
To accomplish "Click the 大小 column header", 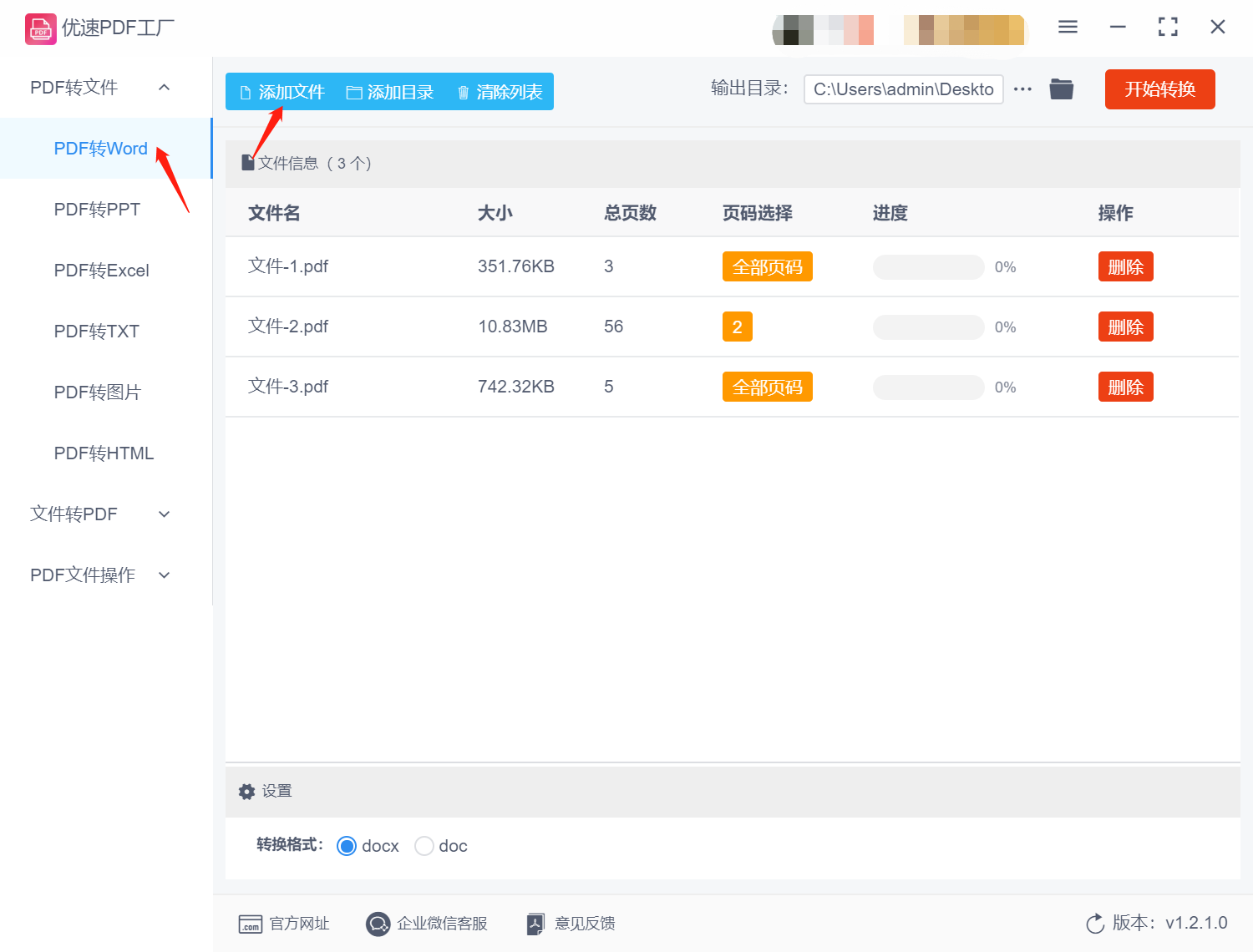I will pos(495,213).
